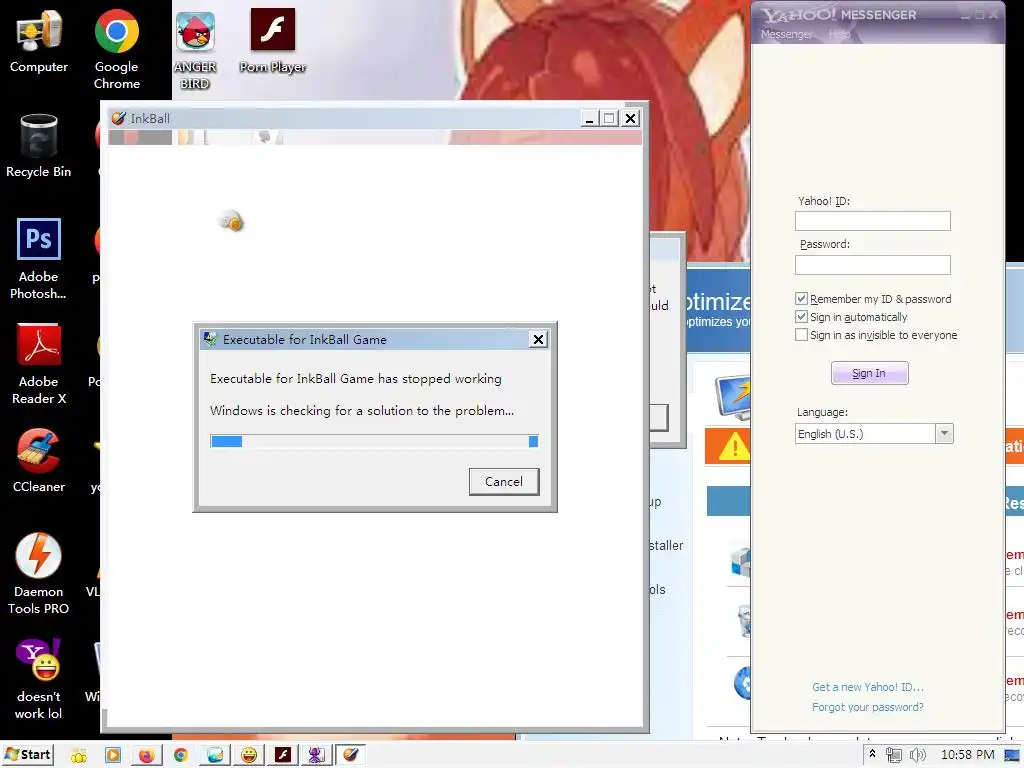The height and width of the screenshot is (768, 1024).
Task: Click the Yahoo smiley taskbar button
Action: [249, 756]
